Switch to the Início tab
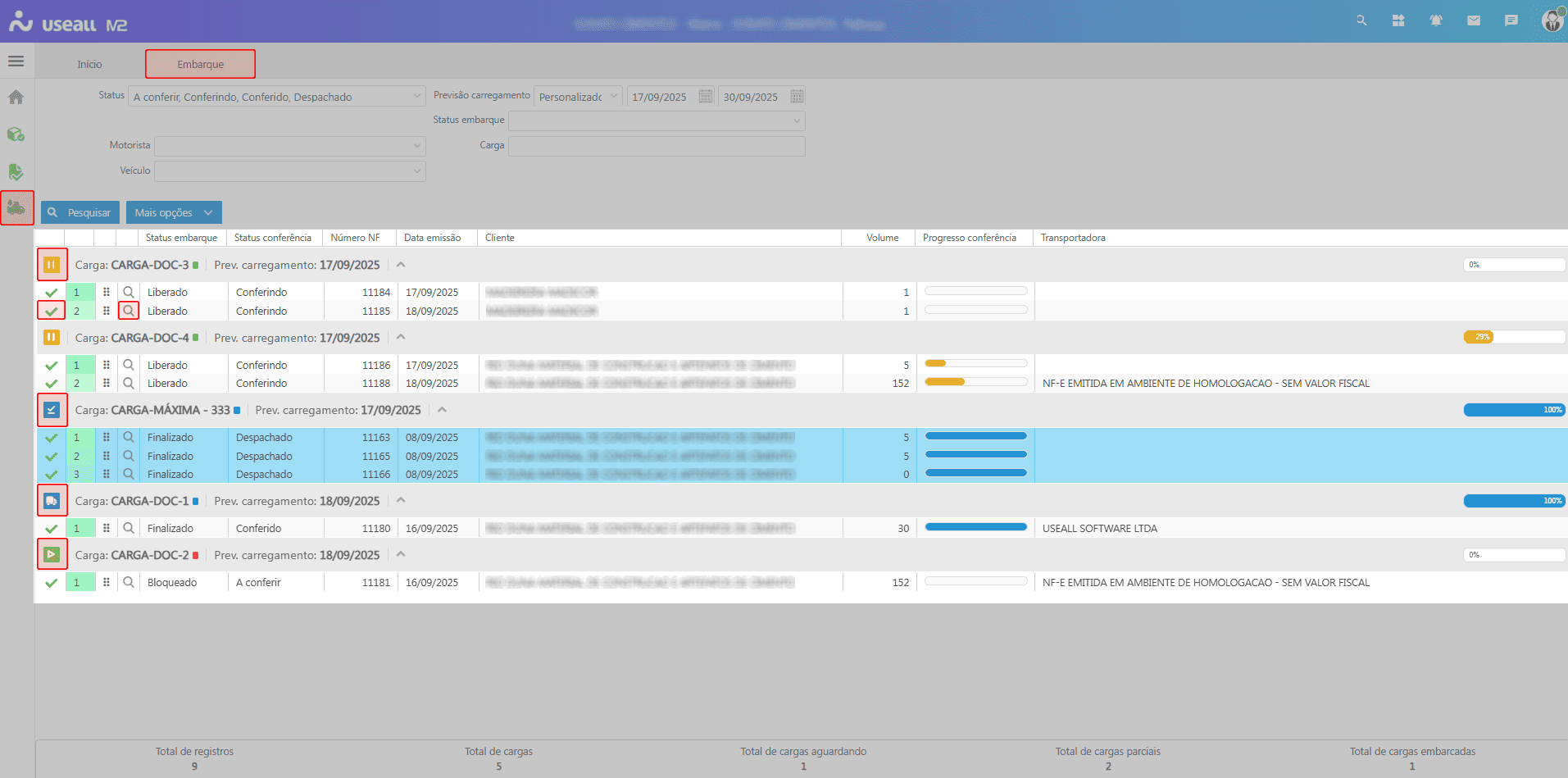Screen dimensions: 1568x778 (x=89, y=64)
